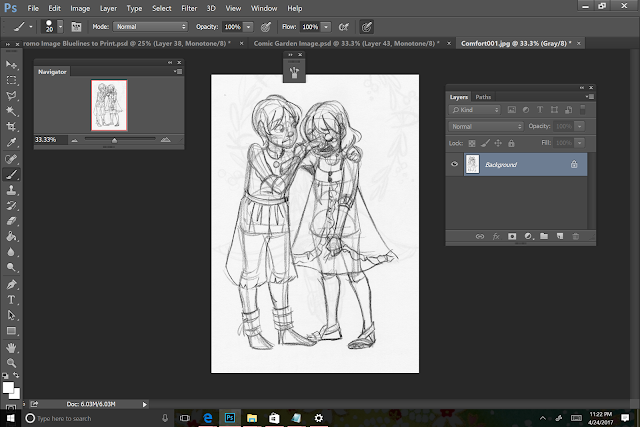Select the Zoom tool magnifier

click(x=11, y=362)
